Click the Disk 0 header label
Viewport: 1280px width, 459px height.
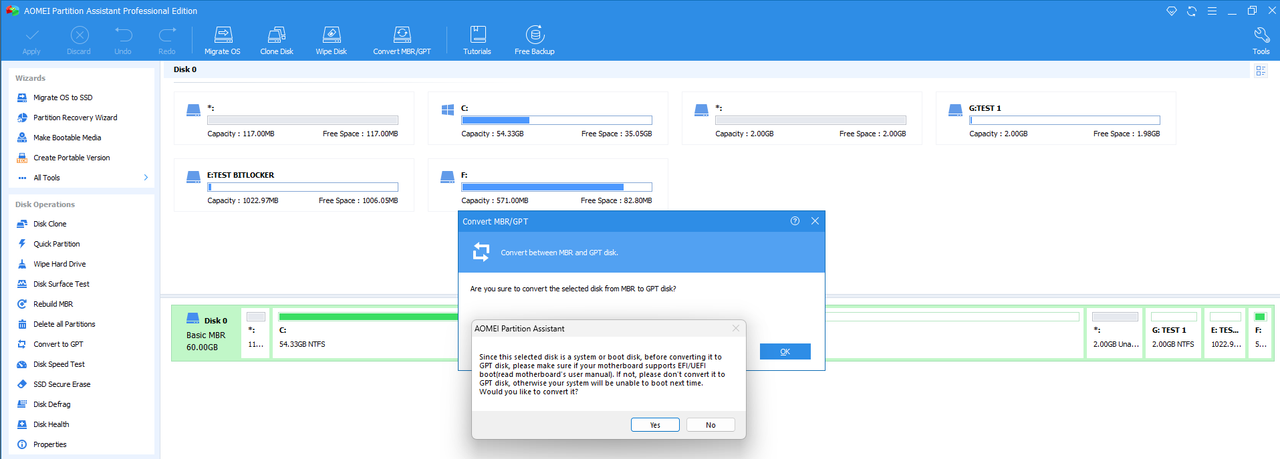tap(185, 70)
